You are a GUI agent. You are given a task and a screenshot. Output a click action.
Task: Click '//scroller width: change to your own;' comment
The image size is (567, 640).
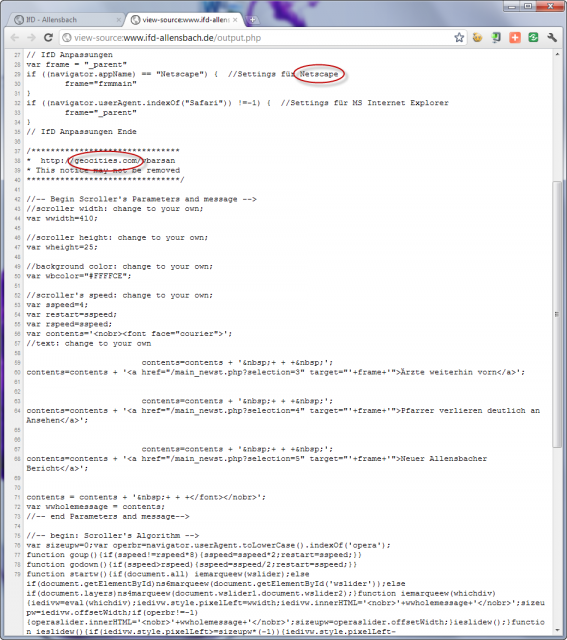click(x=115, y=209)
